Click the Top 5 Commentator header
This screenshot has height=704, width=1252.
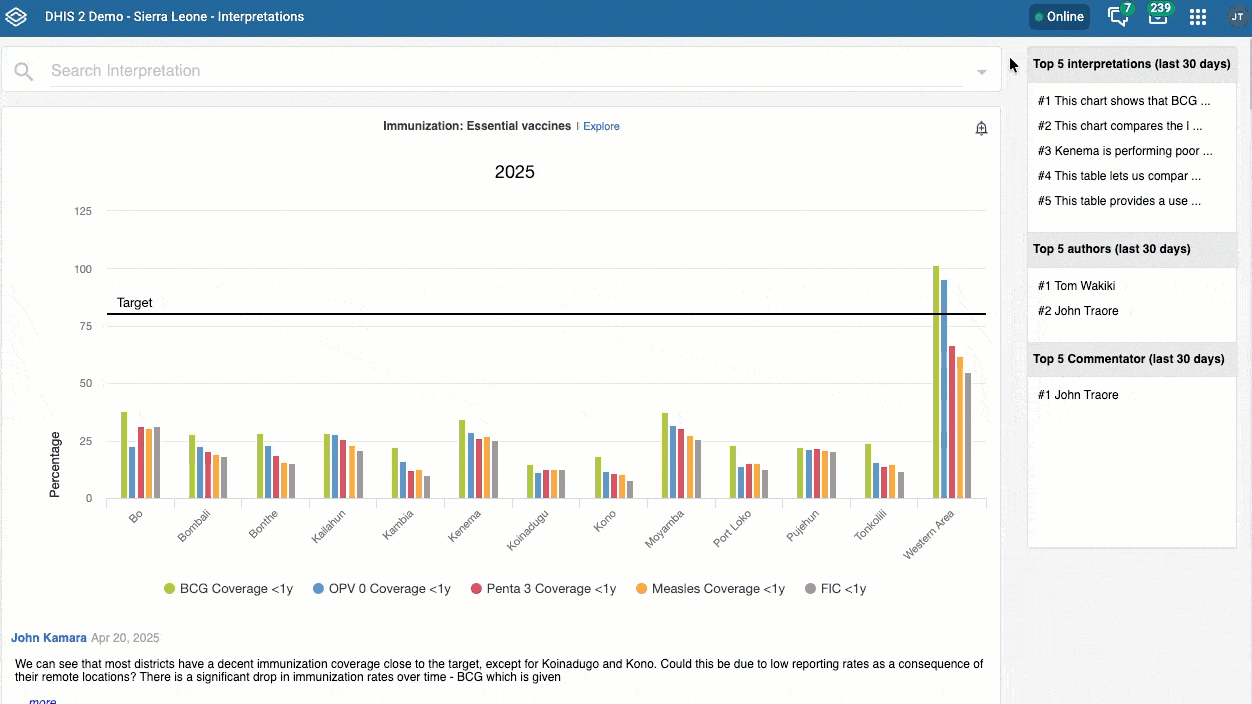click(1129, 359)
